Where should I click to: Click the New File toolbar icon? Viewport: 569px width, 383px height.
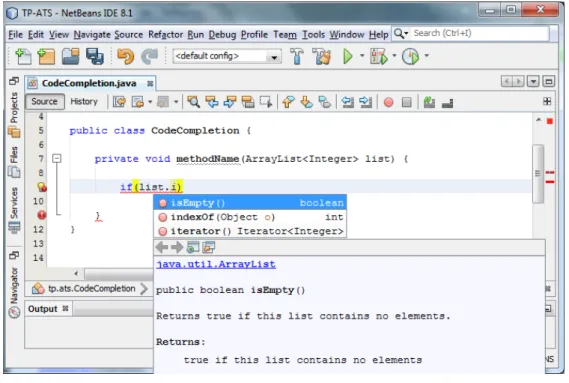pos(23,57)
